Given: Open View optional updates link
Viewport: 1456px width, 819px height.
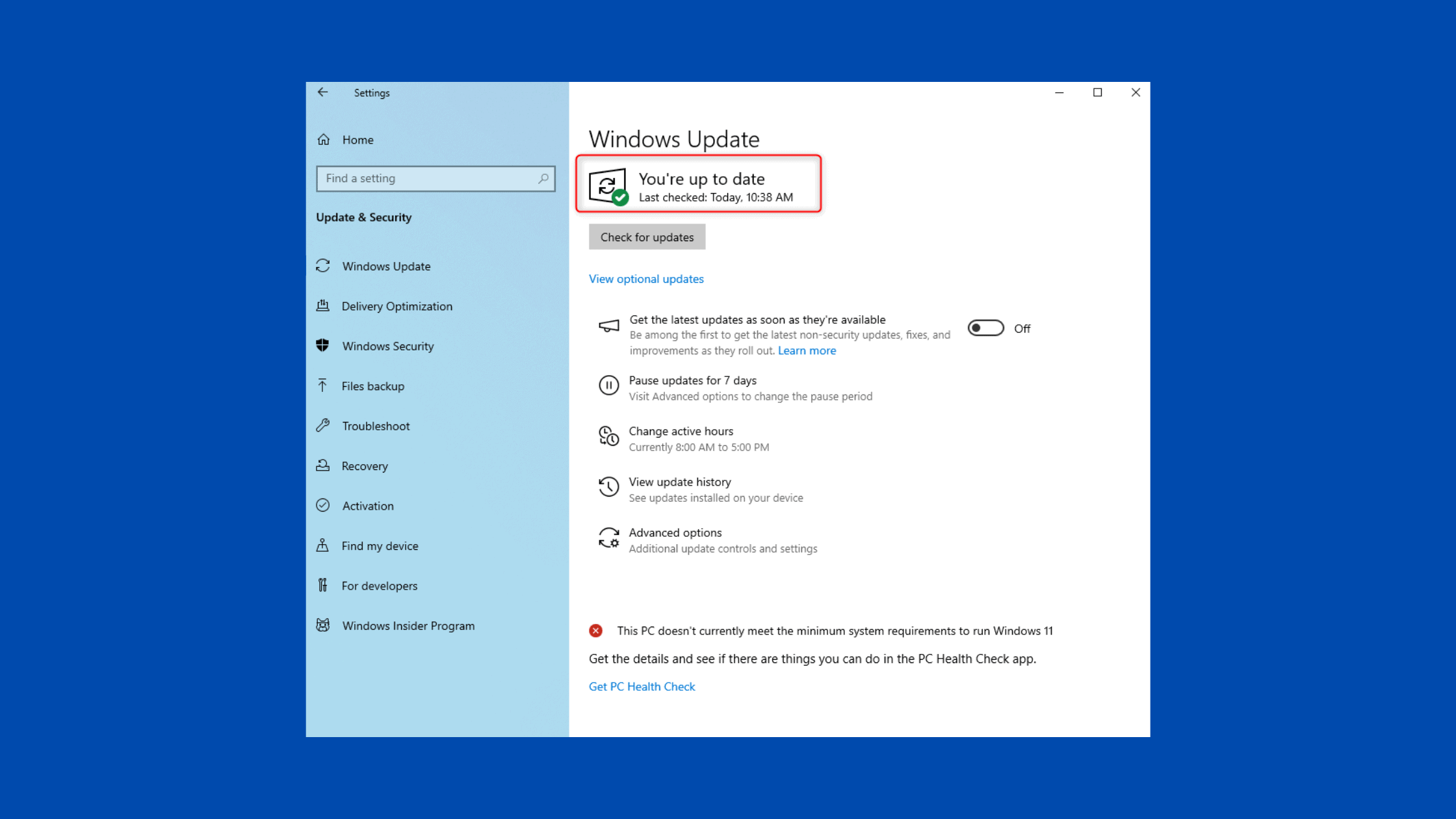Looking at the screenshot, I should tap(646, 278).
